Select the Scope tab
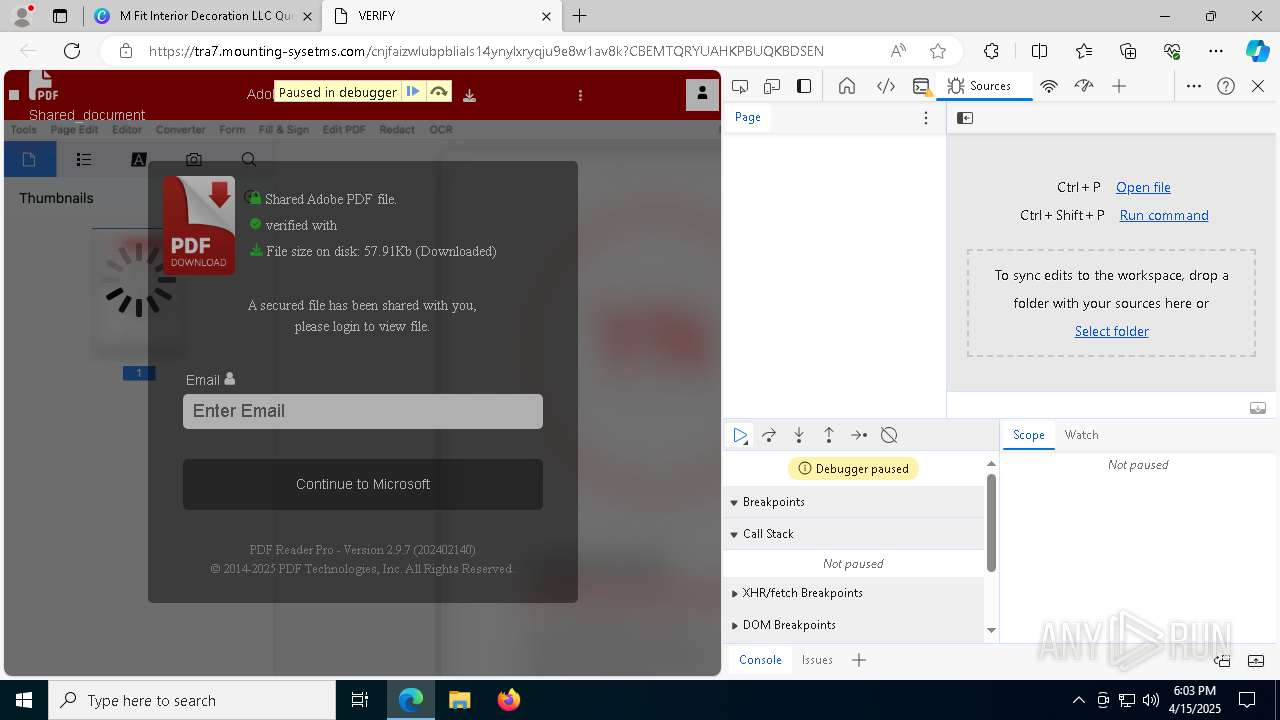Image resolution: width=1280 pixels, height=720 pixels. coord(1028,435)
